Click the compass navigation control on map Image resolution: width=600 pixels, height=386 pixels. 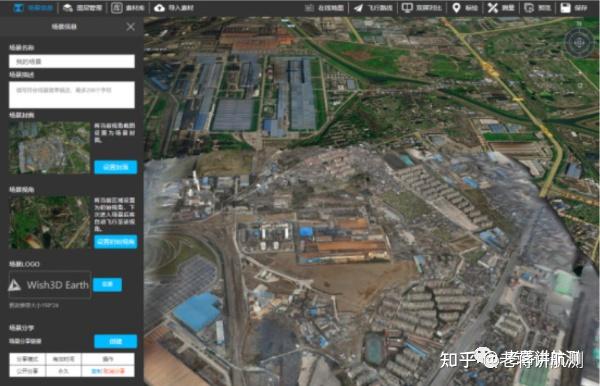click(579, 42)
